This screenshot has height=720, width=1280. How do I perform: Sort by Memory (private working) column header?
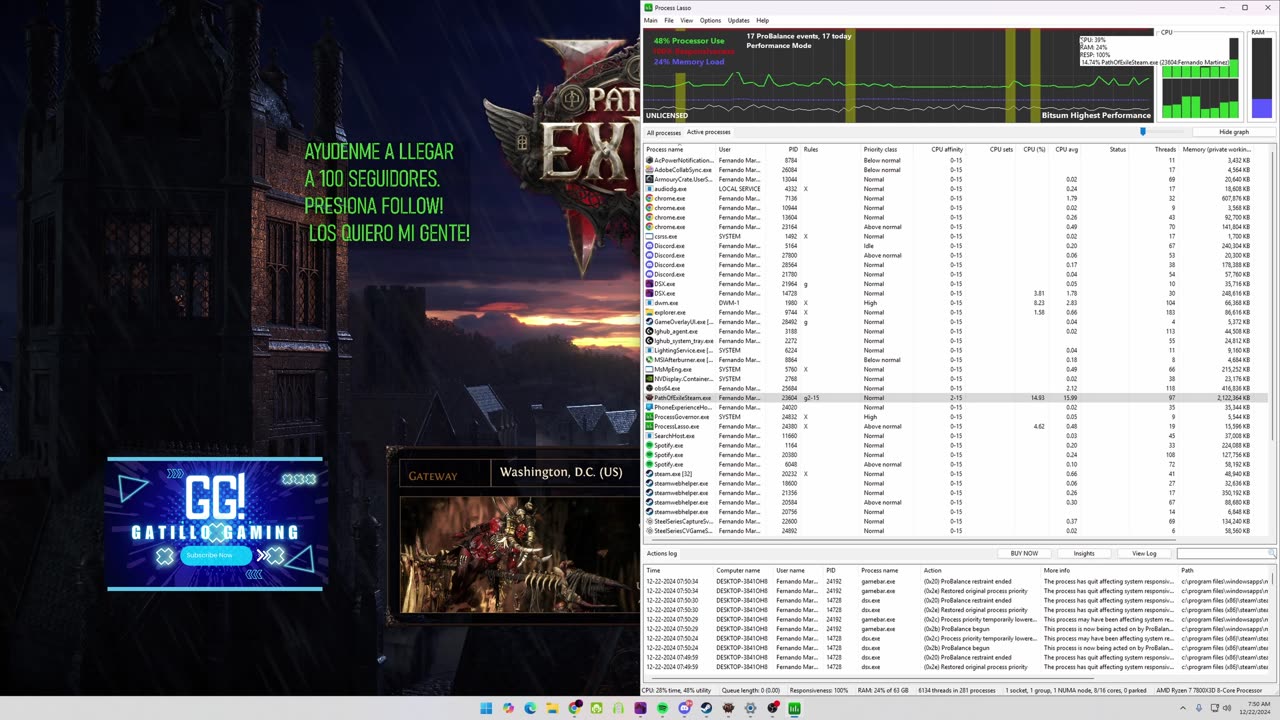tap(1216, 149)
